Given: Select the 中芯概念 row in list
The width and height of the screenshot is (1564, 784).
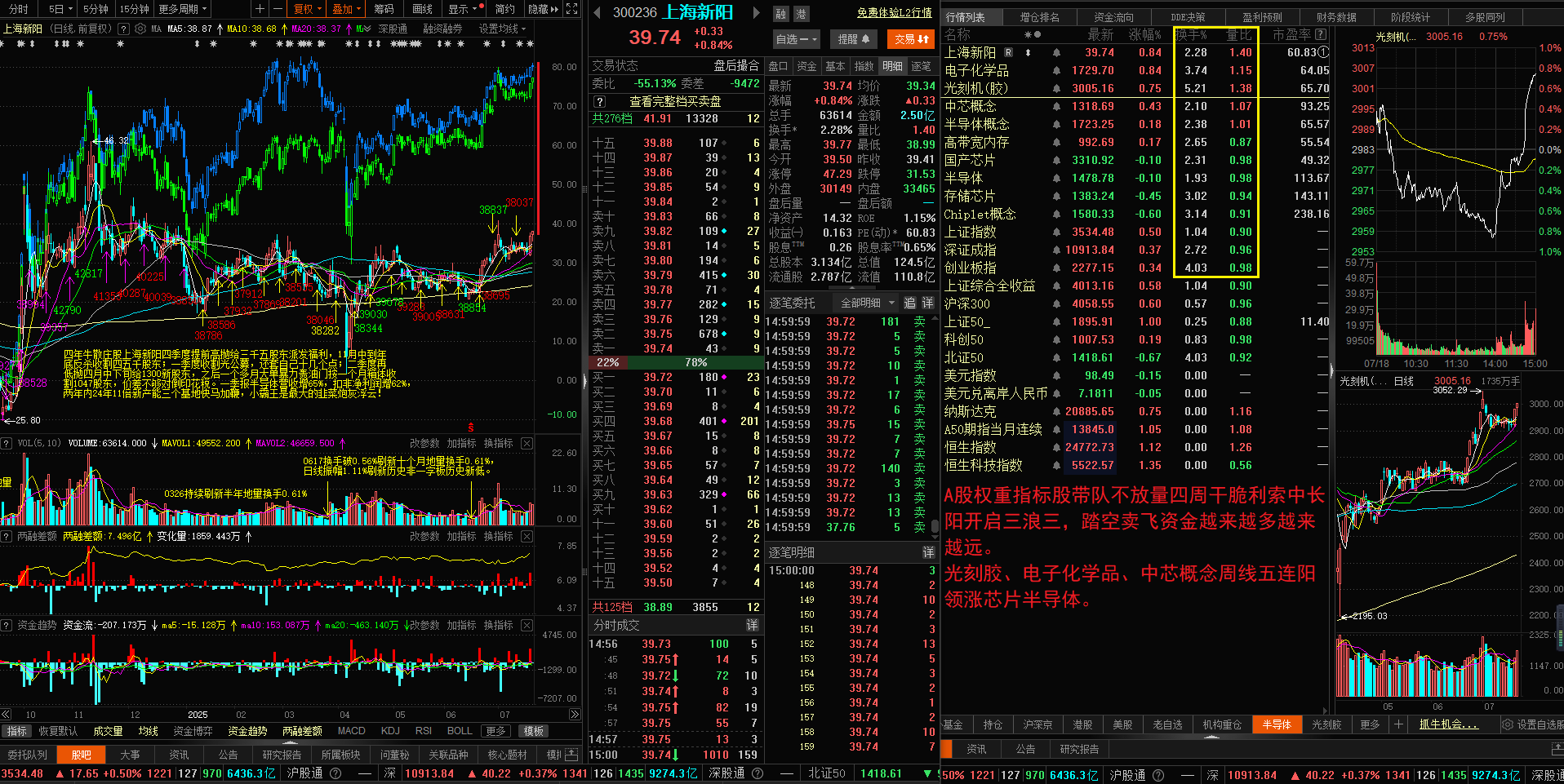Looking at the screenshot, I should (x=1136, y=107).
